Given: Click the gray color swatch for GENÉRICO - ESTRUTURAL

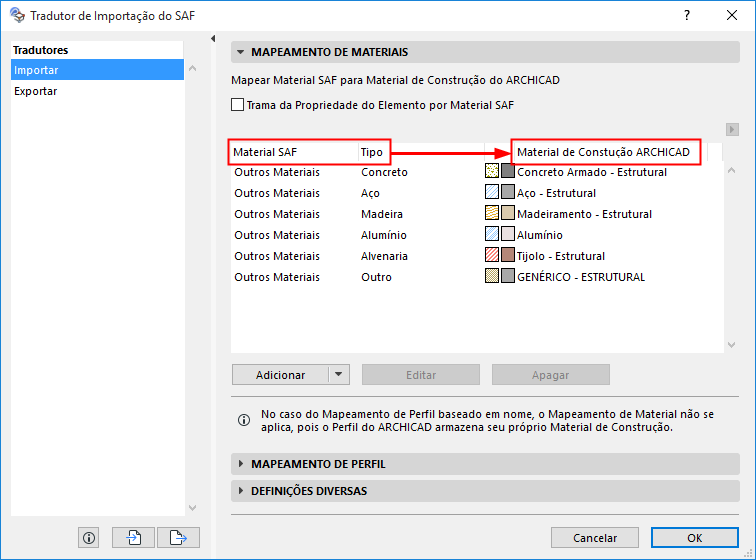Looking at the screenshot, I should (x=508, y=276).
